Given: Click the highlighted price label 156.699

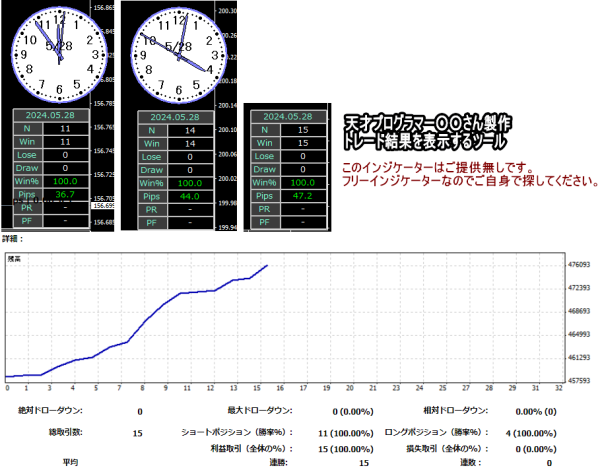Looking at the screenshot, I should pyautogui.click(x=103, y=206).
